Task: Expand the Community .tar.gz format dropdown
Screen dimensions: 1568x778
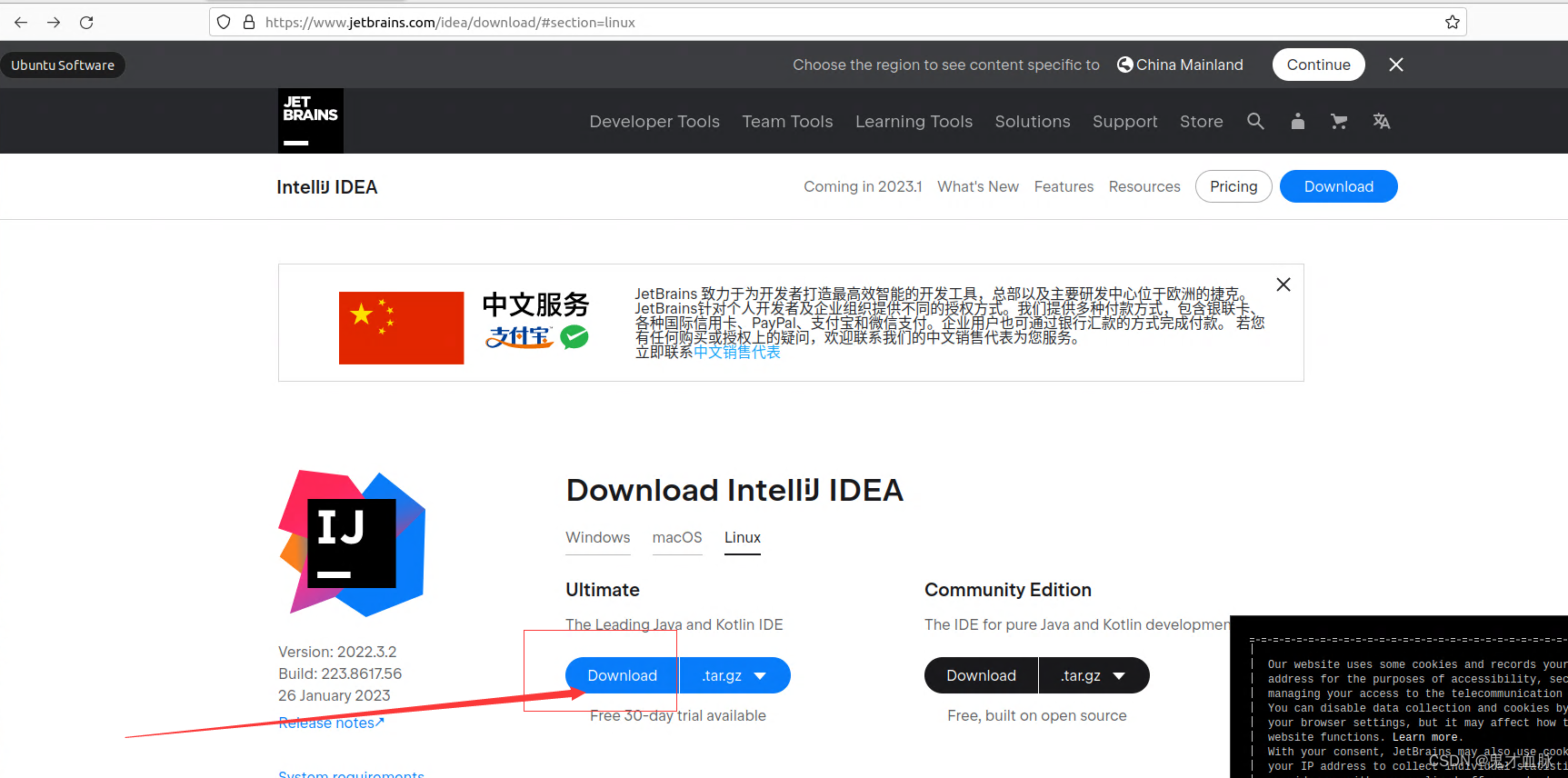Action: [x=1094, y=675]
